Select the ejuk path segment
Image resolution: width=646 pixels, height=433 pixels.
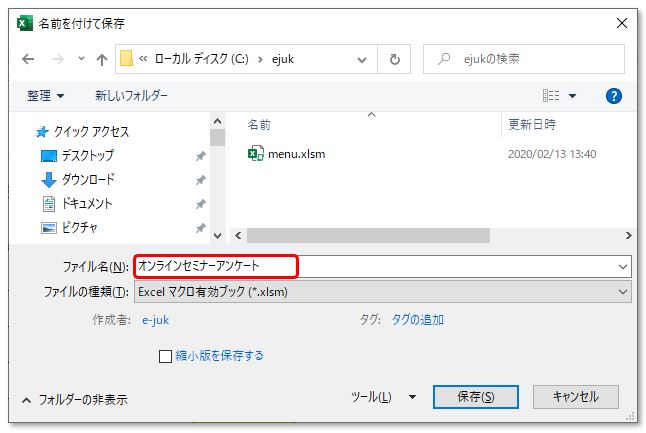point(283,59)
